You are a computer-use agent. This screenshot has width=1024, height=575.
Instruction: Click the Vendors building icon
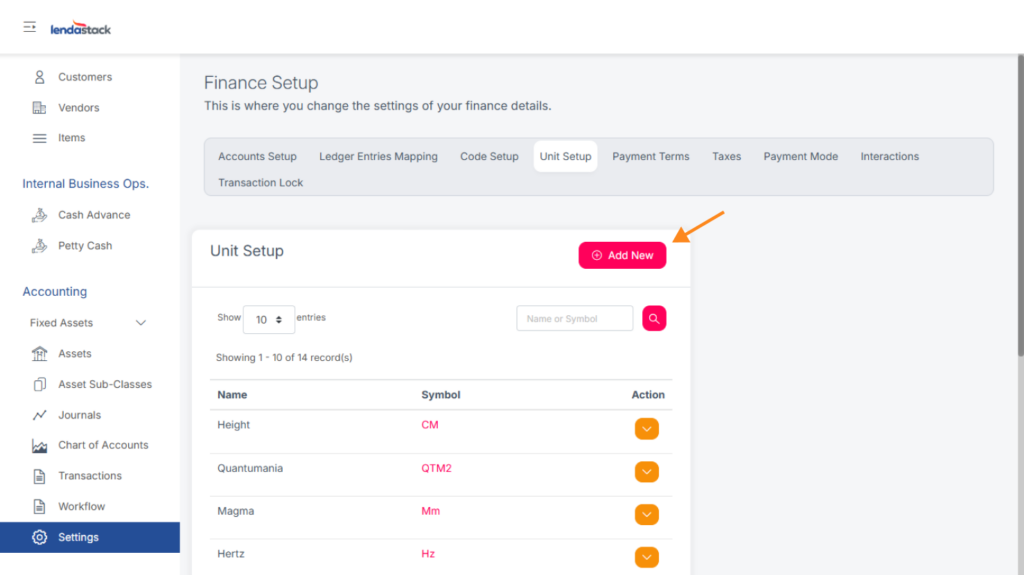click(x=40, y=108)
